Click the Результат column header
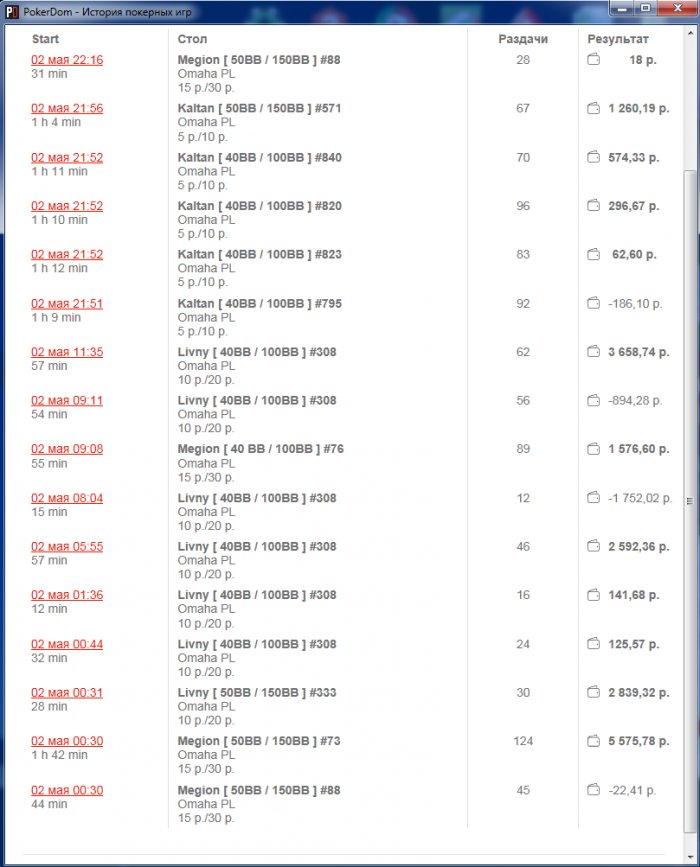This screenshot has width=700, height=867. click(x=618, y=39)
